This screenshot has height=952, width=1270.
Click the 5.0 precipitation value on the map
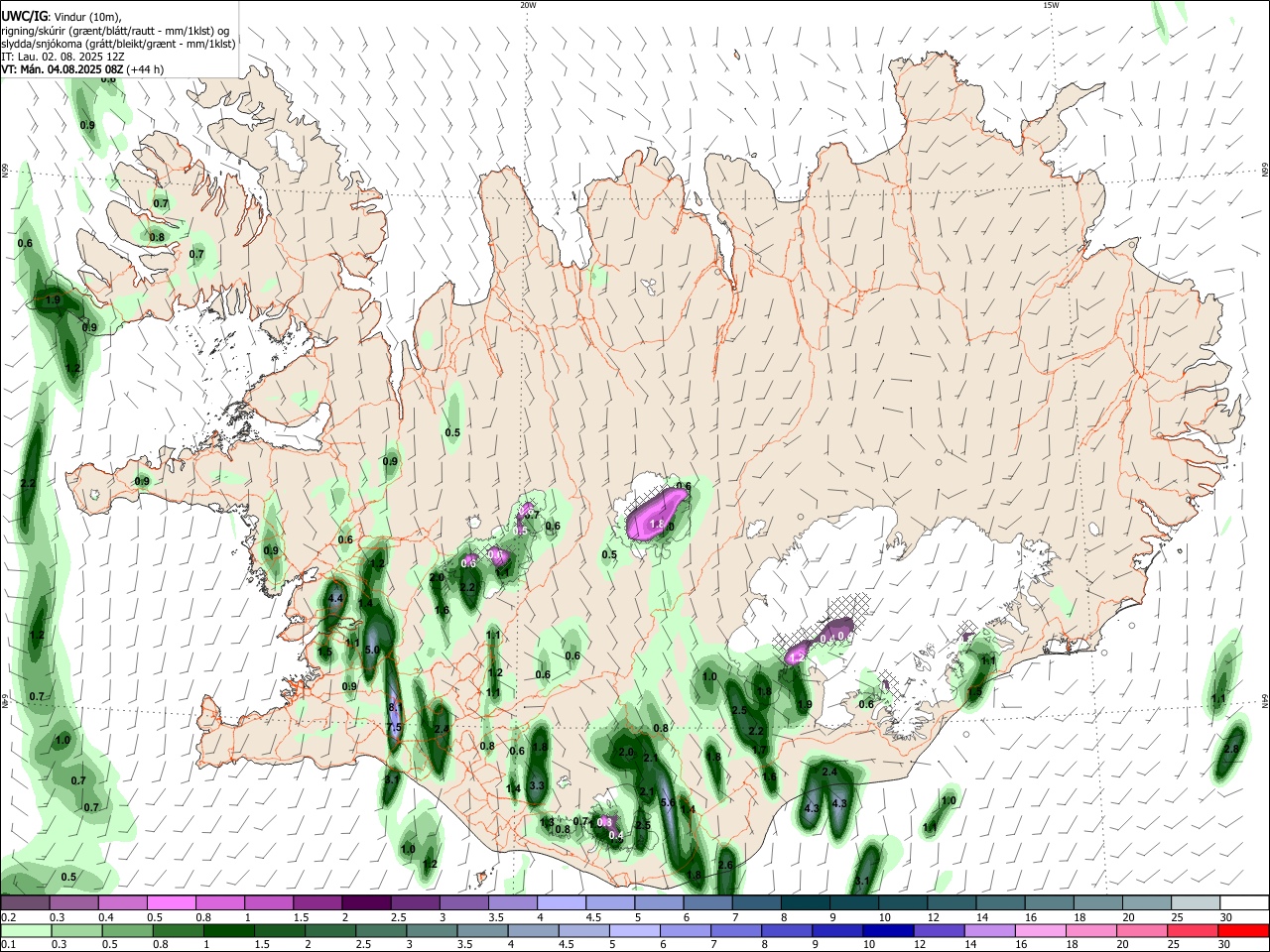372,650
